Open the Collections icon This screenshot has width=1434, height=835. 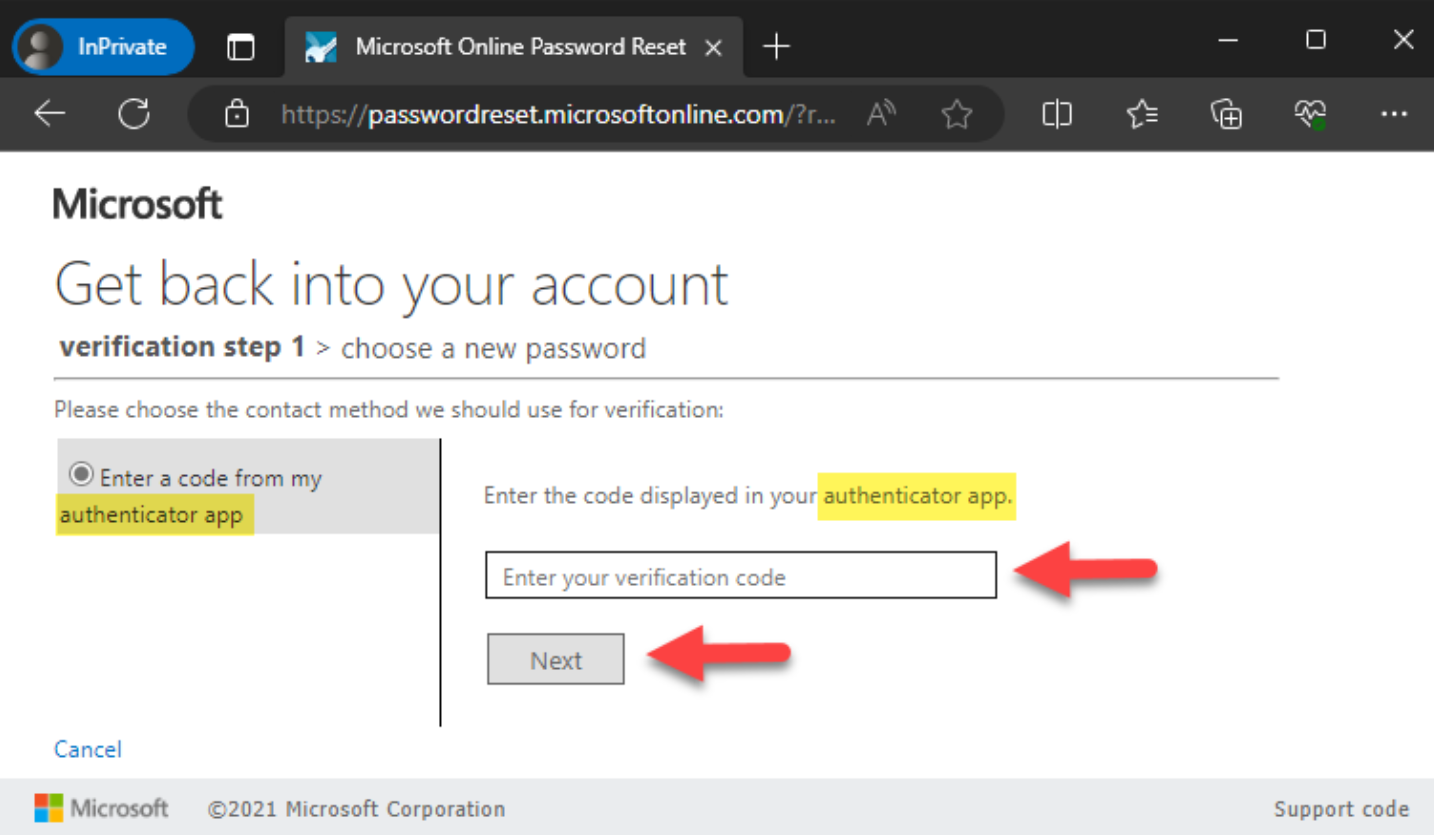1226,114
